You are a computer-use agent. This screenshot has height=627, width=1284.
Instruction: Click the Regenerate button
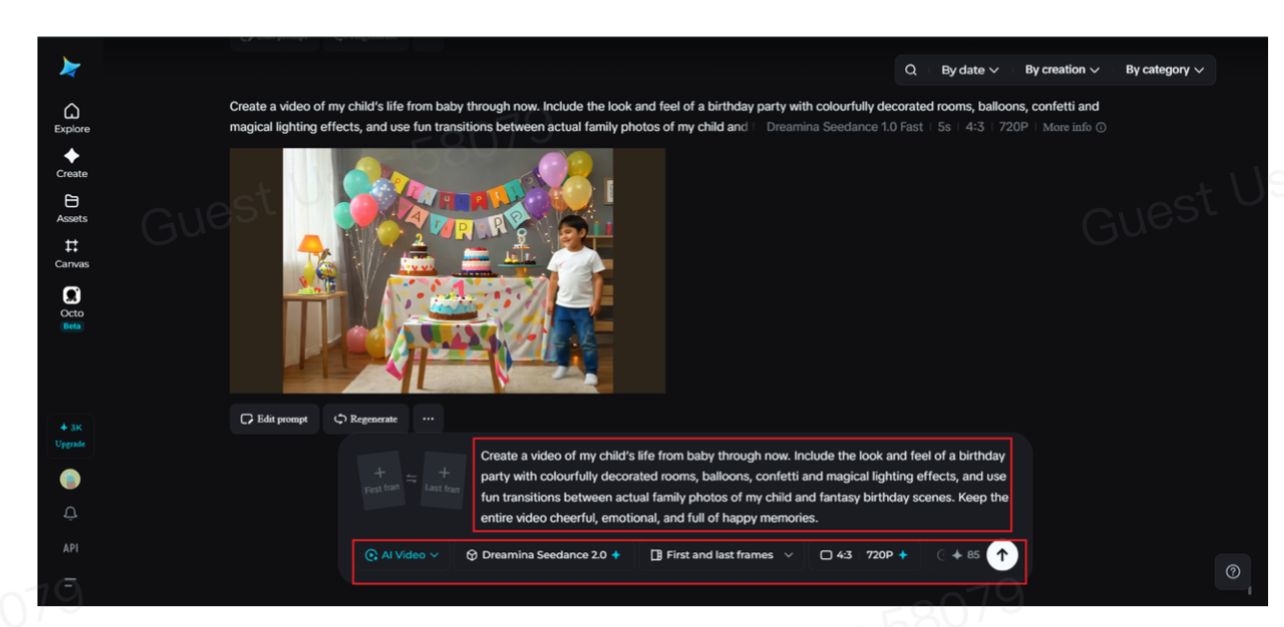pyautogui.click(x=365, y=419)
